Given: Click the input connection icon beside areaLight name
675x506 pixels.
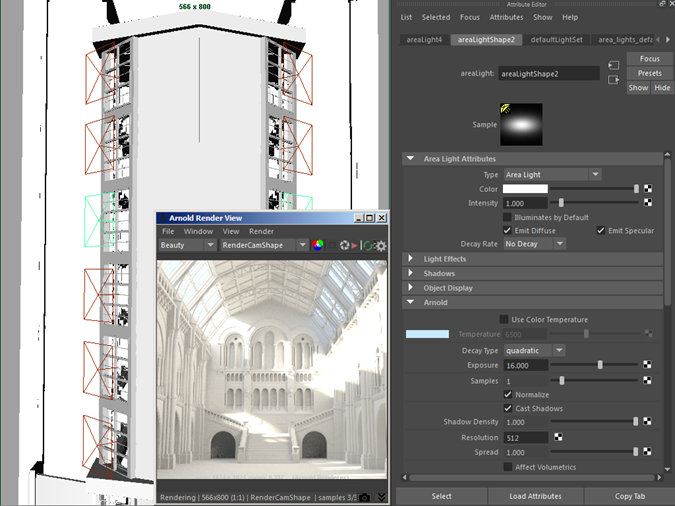Looking at the screenshot, I should coord(613,65).
